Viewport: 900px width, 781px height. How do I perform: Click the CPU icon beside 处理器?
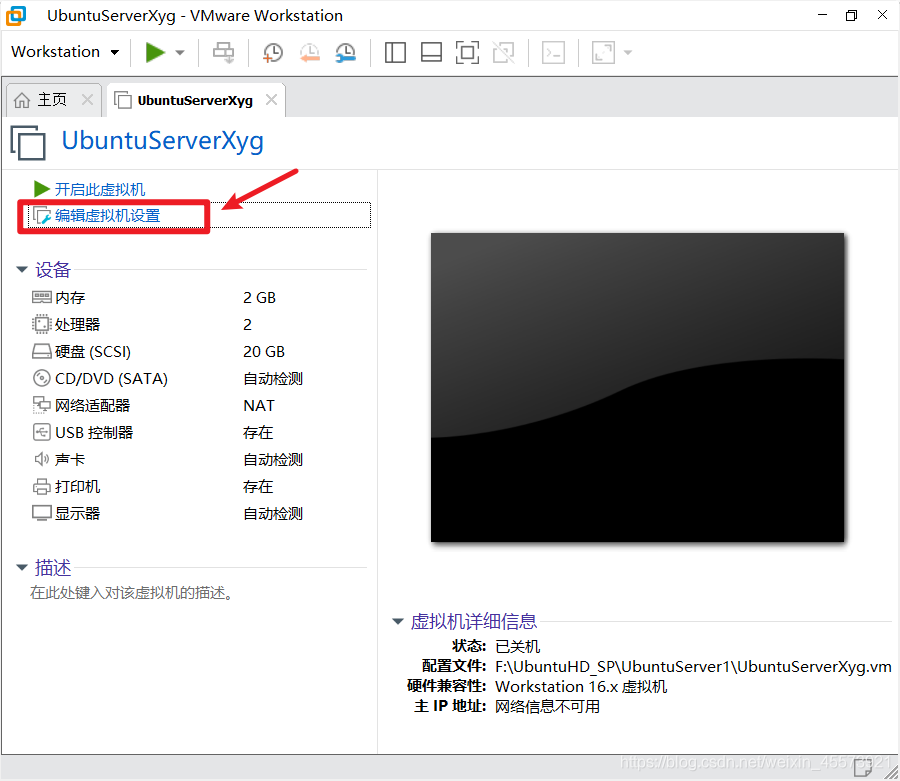tap(41, 324)
